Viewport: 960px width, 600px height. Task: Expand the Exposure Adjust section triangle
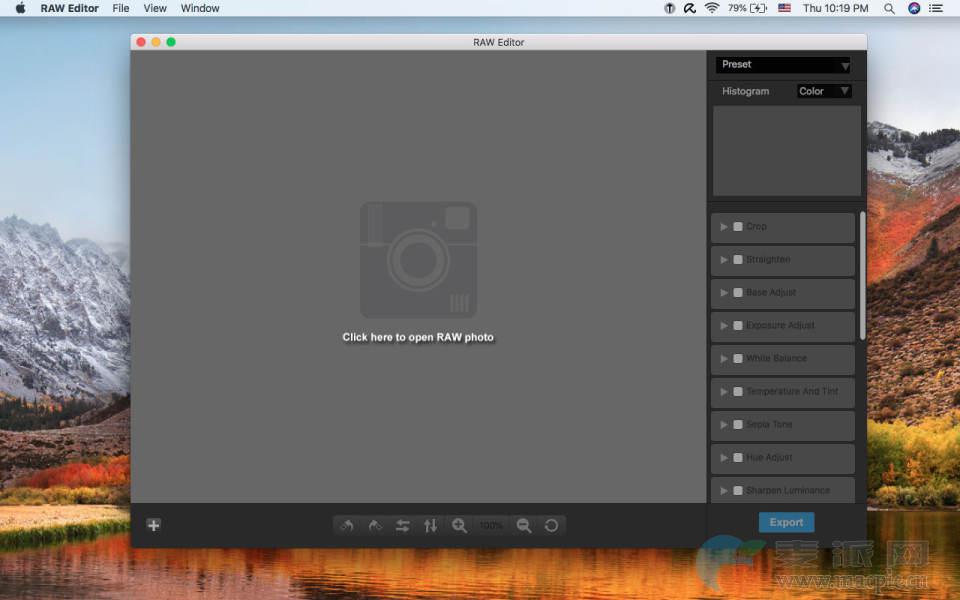click(724, 326)
